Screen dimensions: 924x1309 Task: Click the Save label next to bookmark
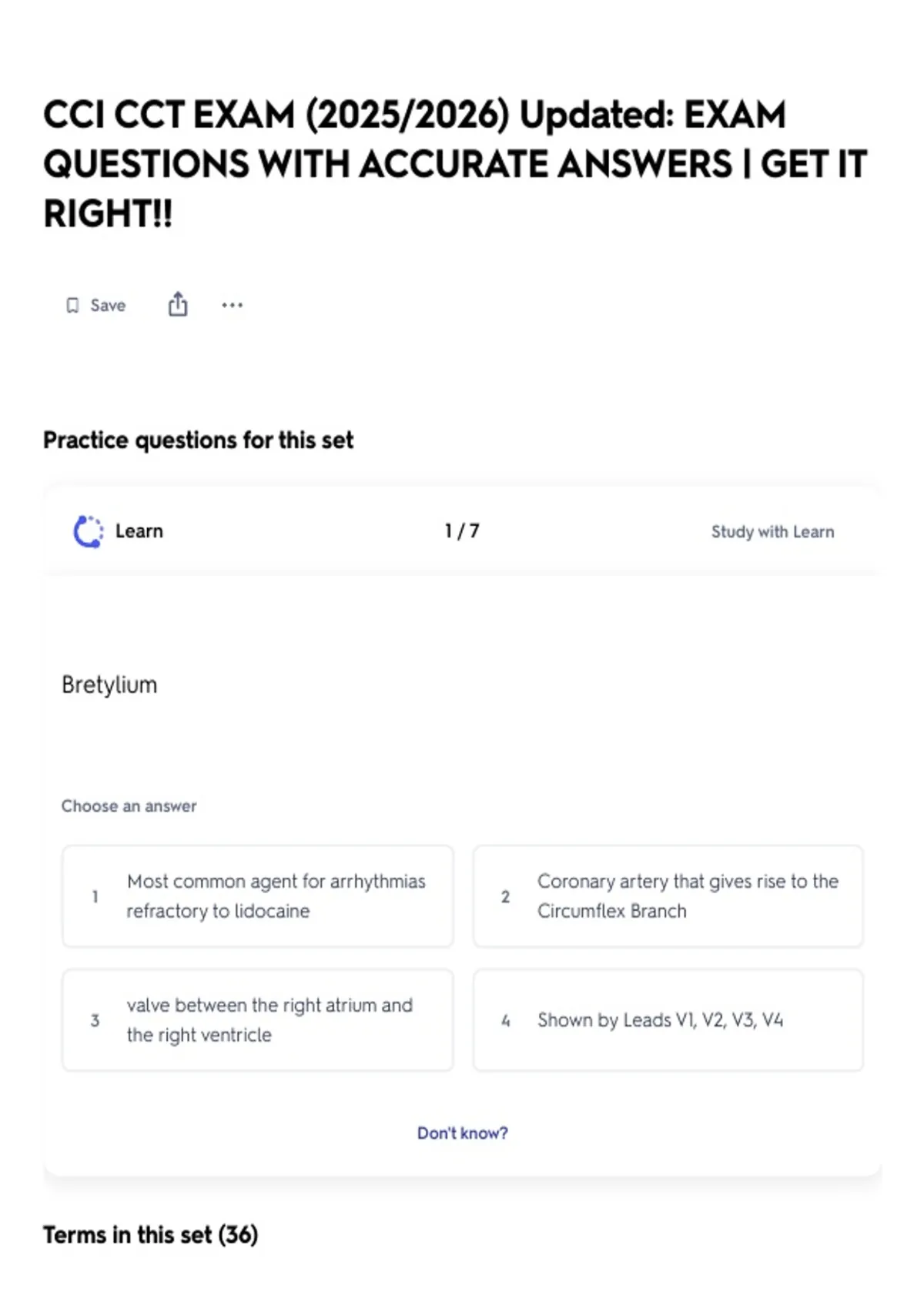[108, 306]
